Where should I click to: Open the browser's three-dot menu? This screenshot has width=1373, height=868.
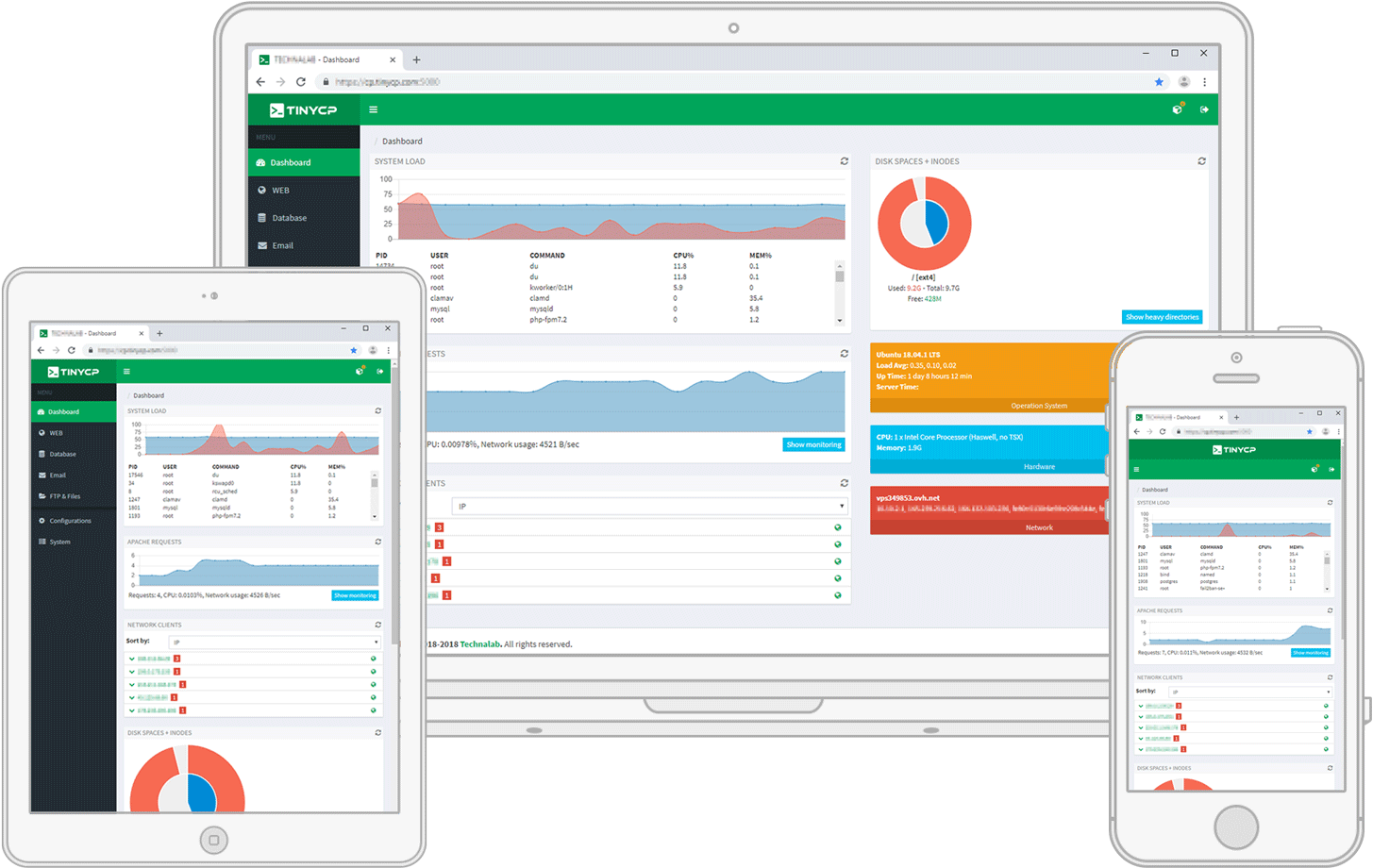pos(1204,81)
